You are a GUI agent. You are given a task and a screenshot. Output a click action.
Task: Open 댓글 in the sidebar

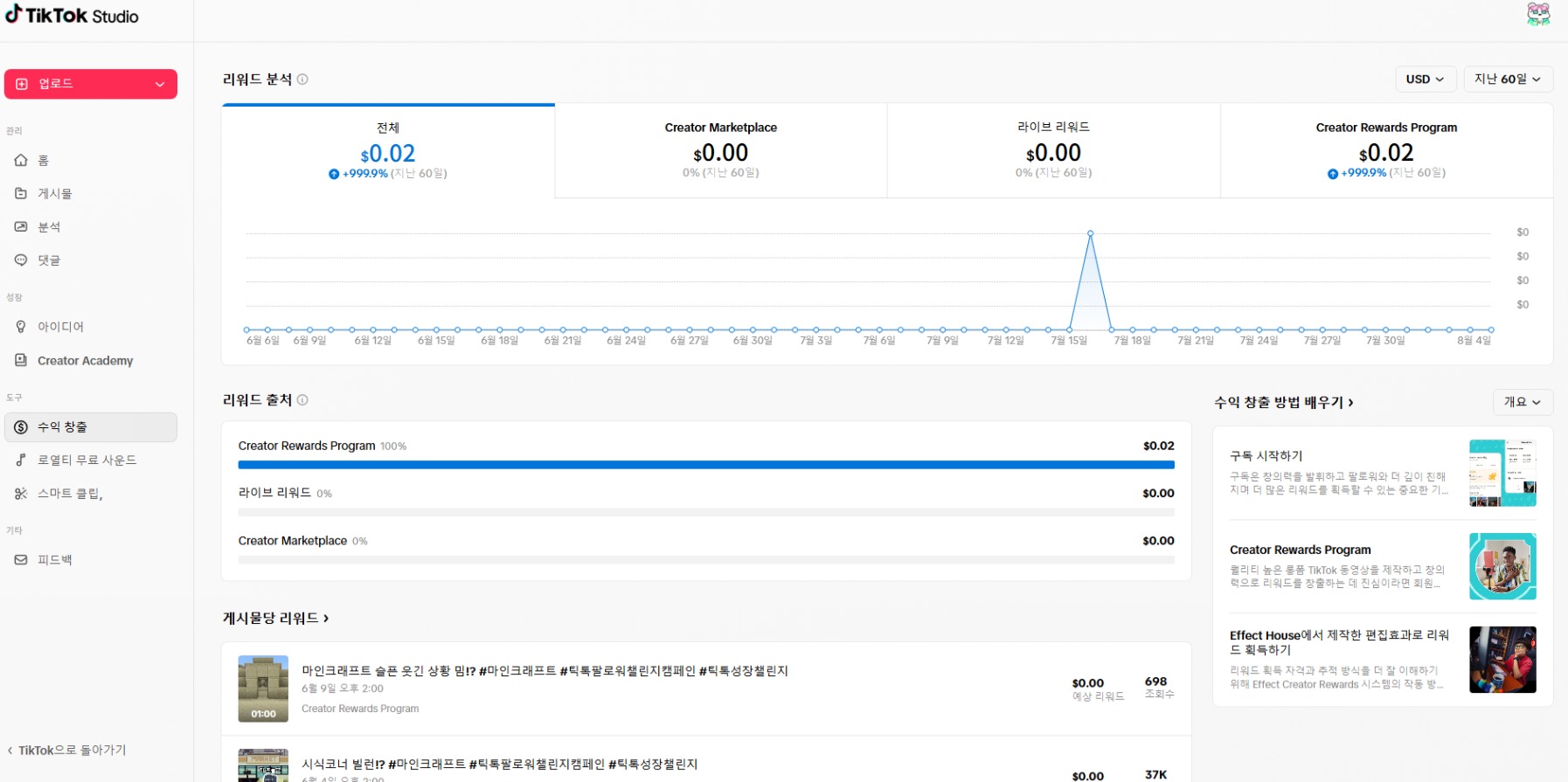point(91,260)
